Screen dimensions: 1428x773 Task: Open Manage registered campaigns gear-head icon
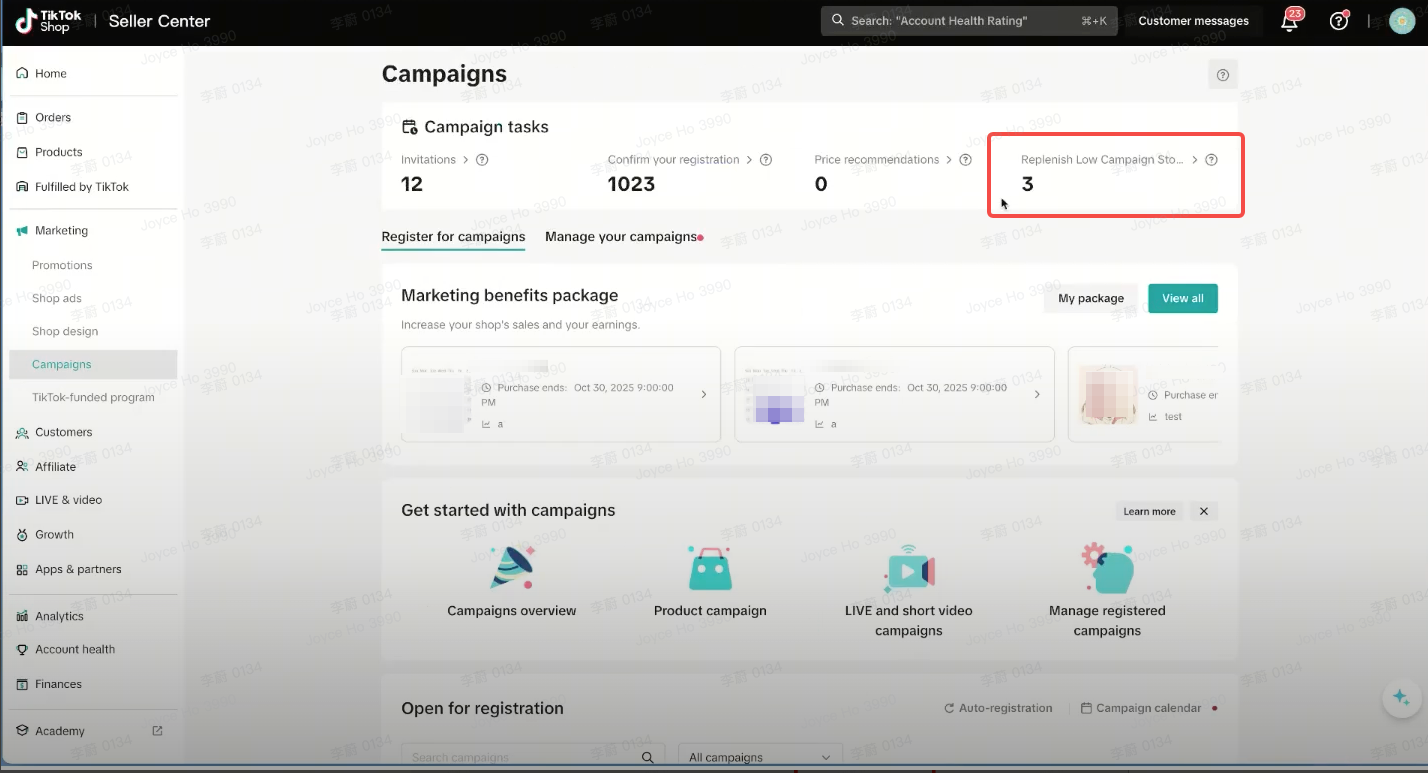1107,568
